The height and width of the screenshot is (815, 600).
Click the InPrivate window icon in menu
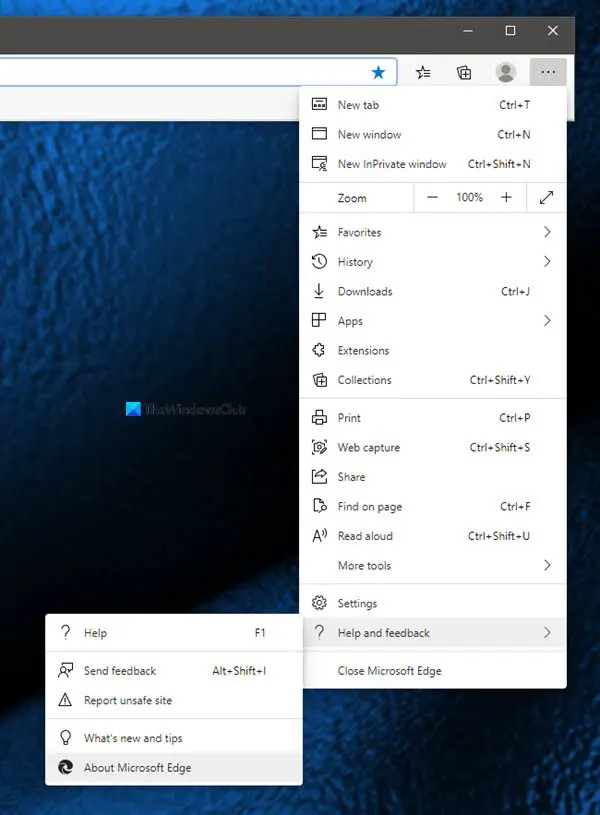coord(319,164)
